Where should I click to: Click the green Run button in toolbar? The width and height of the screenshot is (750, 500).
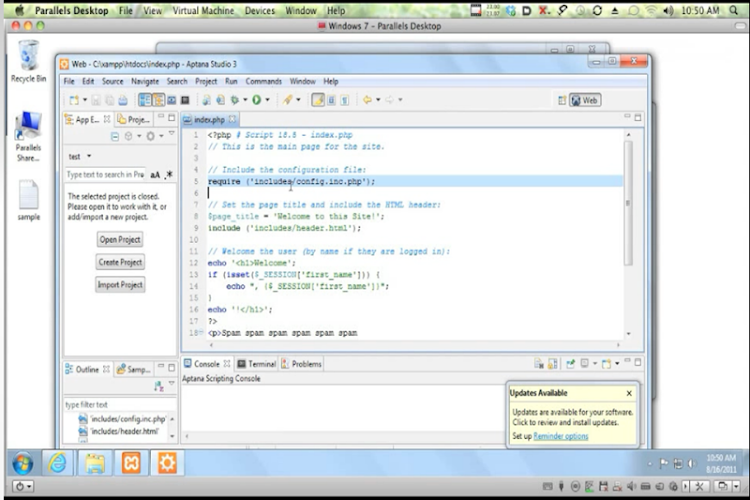tap(255, 100)
